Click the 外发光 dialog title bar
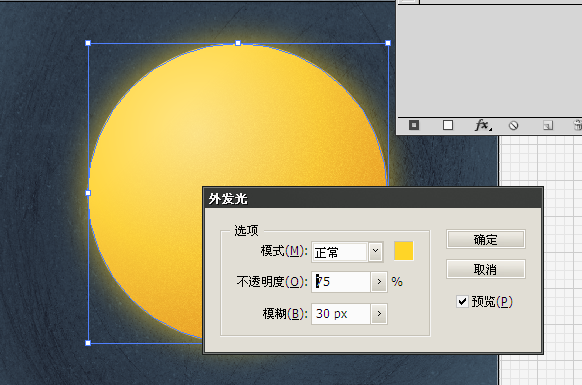 [373, 199]
